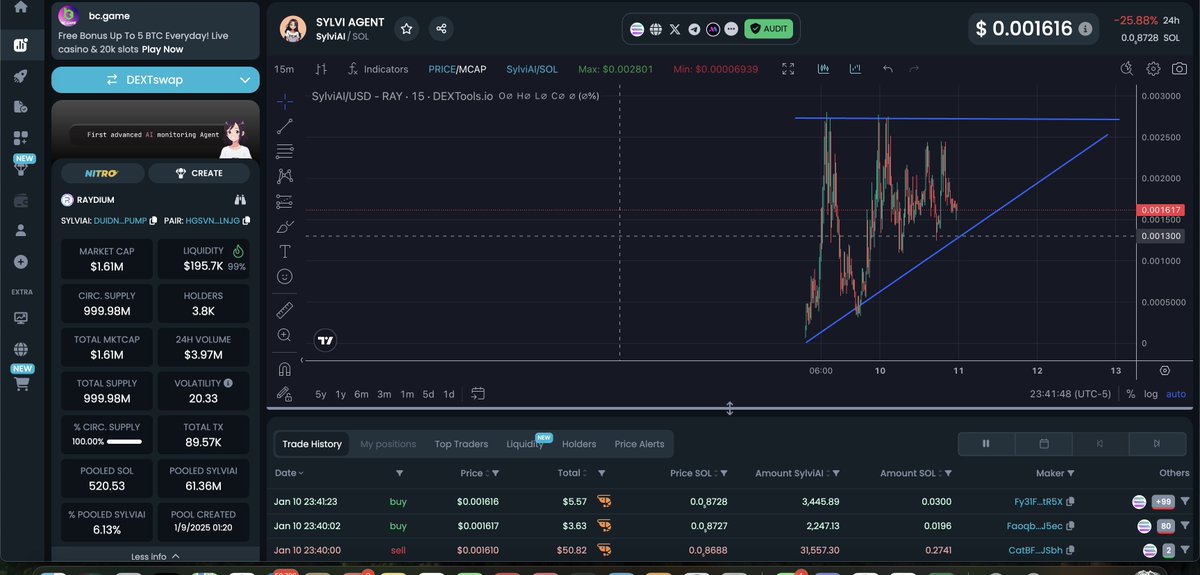Screen dimensions: 1200x575
Task: Open the candle chart type selector
Action: (x=321, y=69)
